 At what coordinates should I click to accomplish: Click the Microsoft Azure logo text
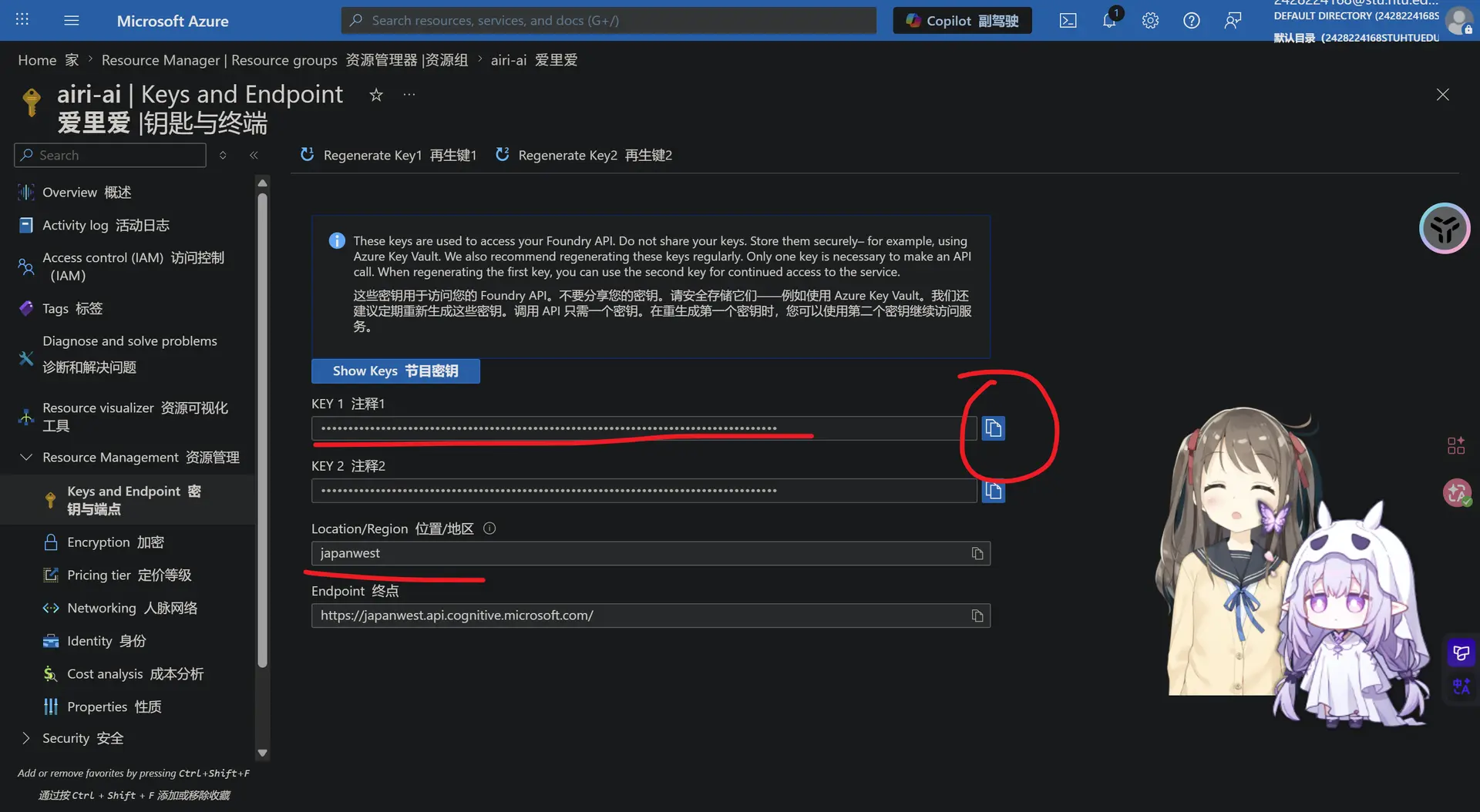click(173, 21)
